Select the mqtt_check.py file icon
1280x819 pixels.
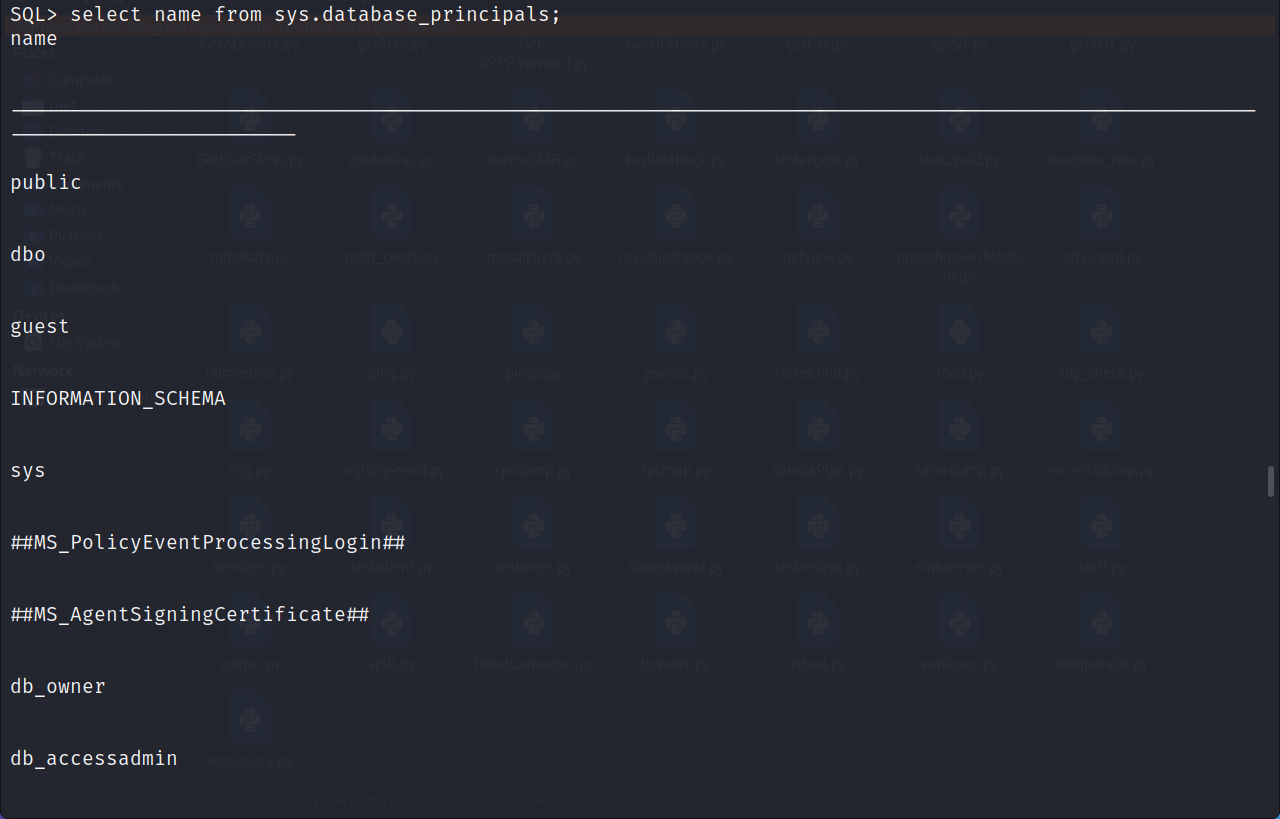pos(392,213)
